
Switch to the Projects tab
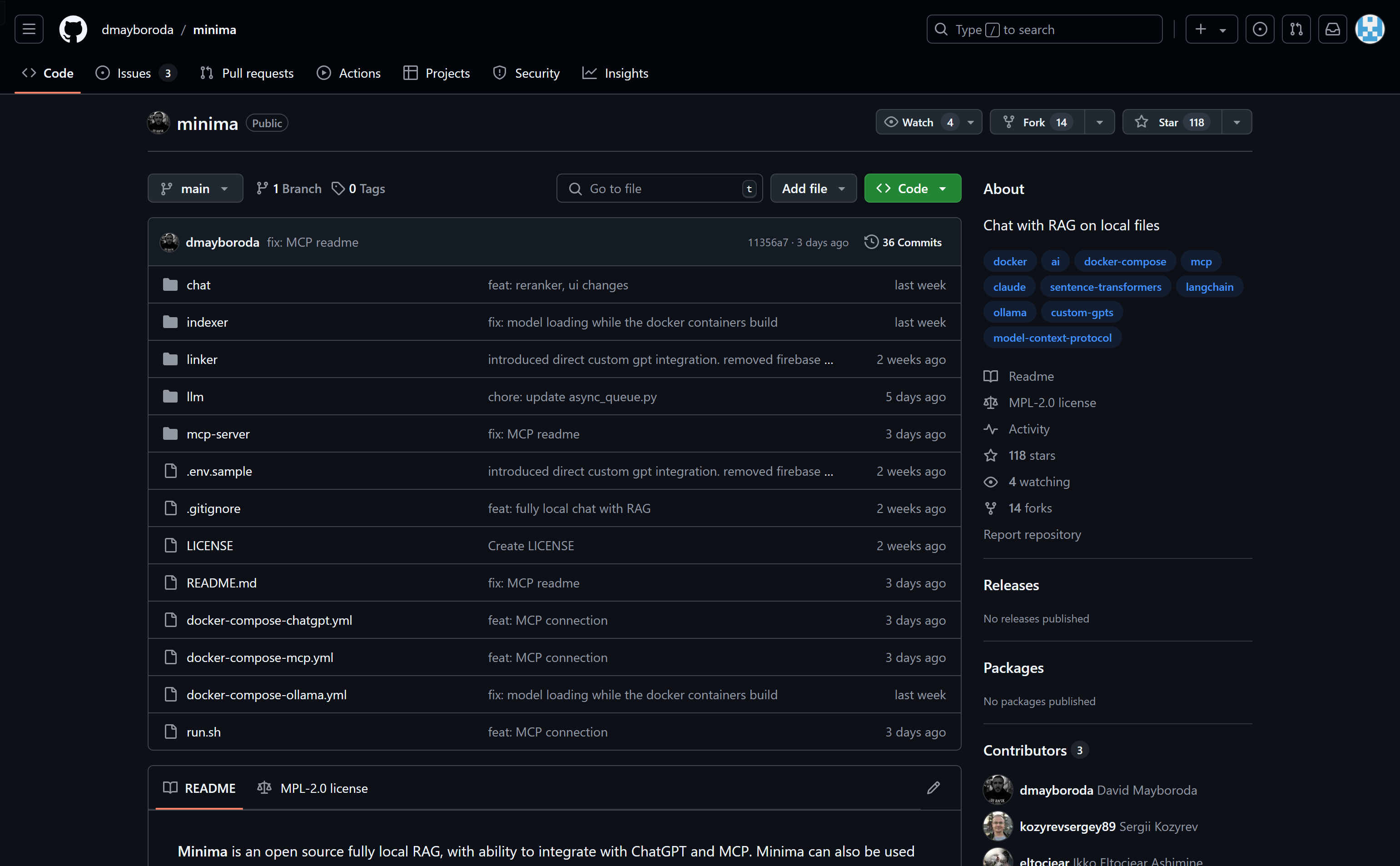pyautogui.click(x=437, y=73)
